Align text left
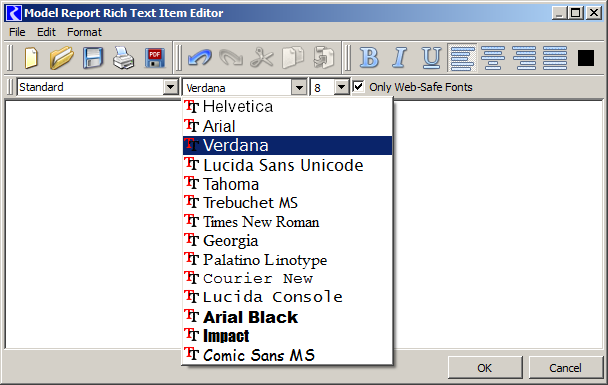608x385 pixels. 462,58
